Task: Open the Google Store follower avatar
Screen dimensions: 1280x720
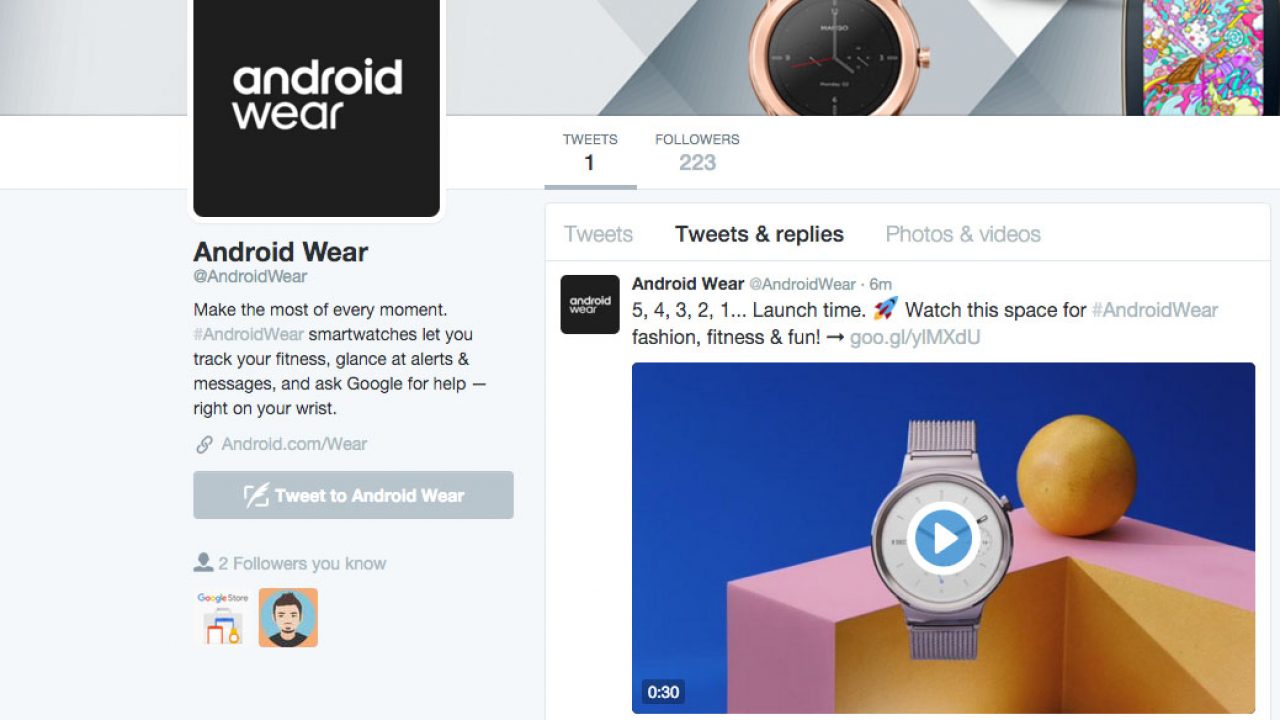Action: 223,617
